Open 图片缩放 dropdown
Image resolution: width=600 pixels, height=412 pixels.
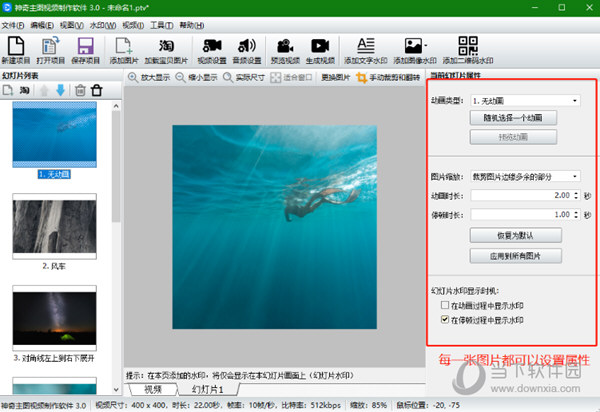tap(525, 176)
